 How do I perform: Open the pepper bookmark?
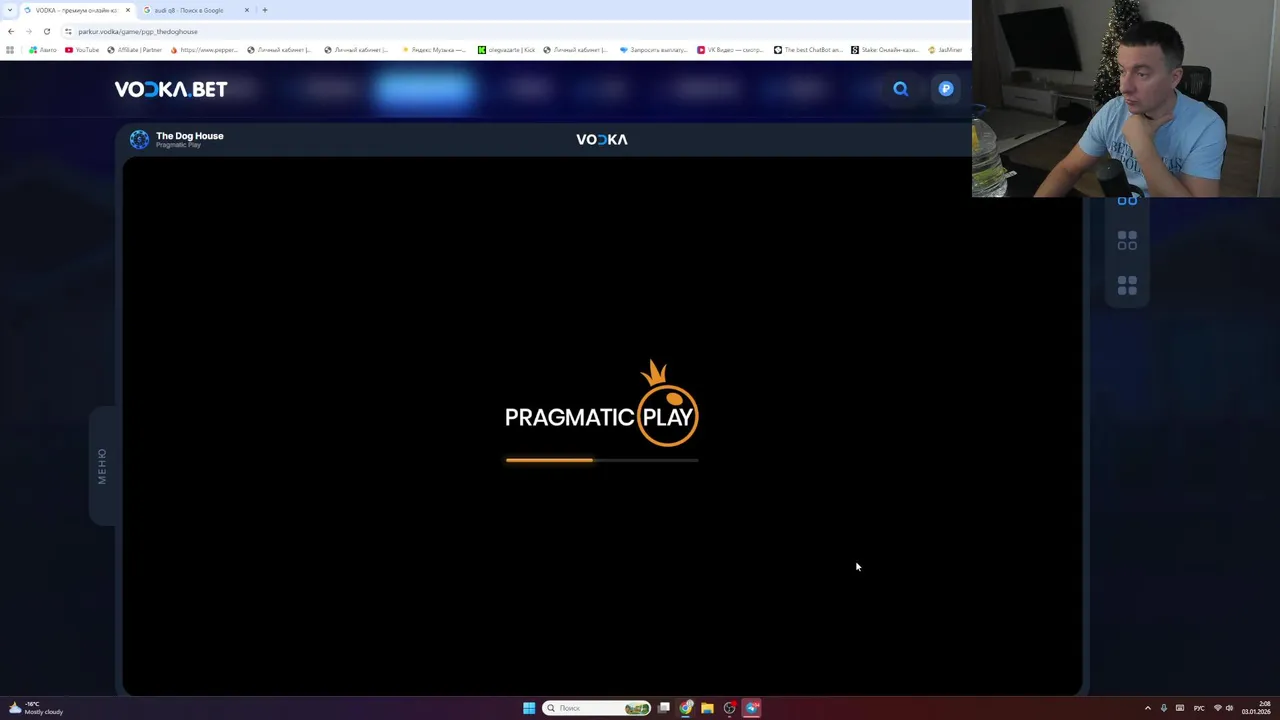tap(204, 49)
